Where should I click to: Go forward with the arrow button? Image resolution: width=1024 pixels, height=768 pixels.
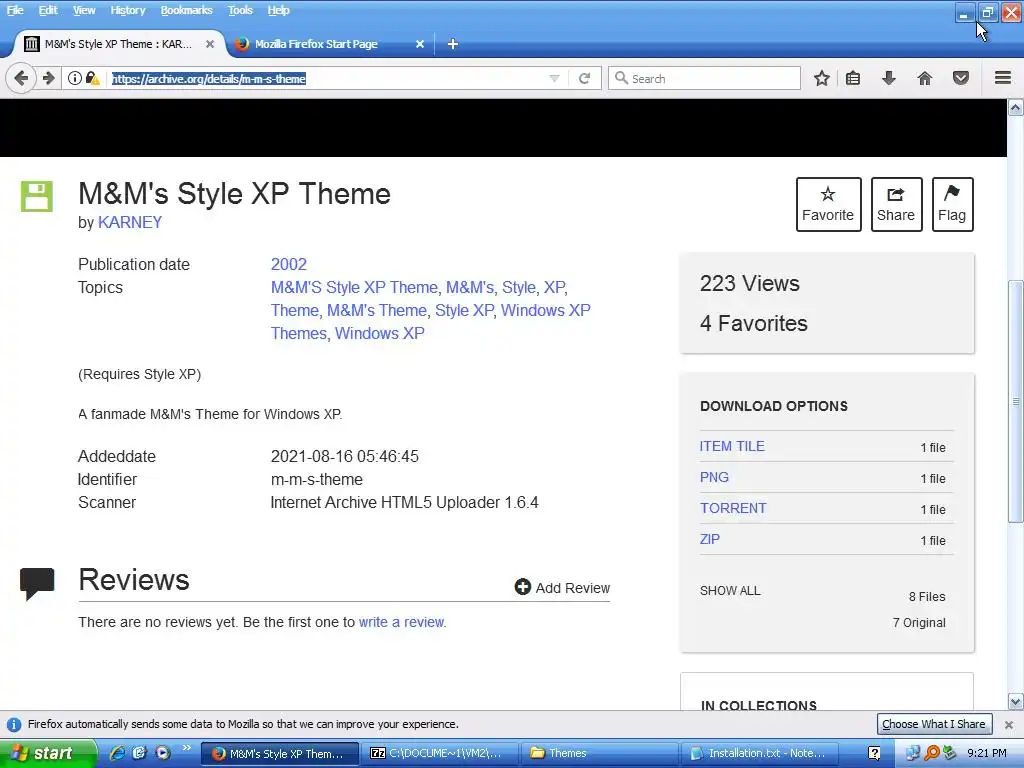[48, 78]
